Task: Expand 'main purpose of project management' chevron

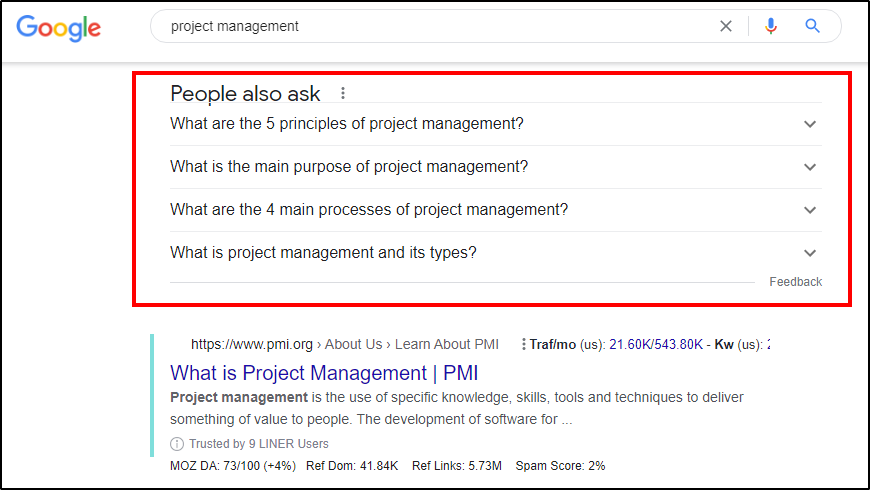Action: click(x=810, y=167)
